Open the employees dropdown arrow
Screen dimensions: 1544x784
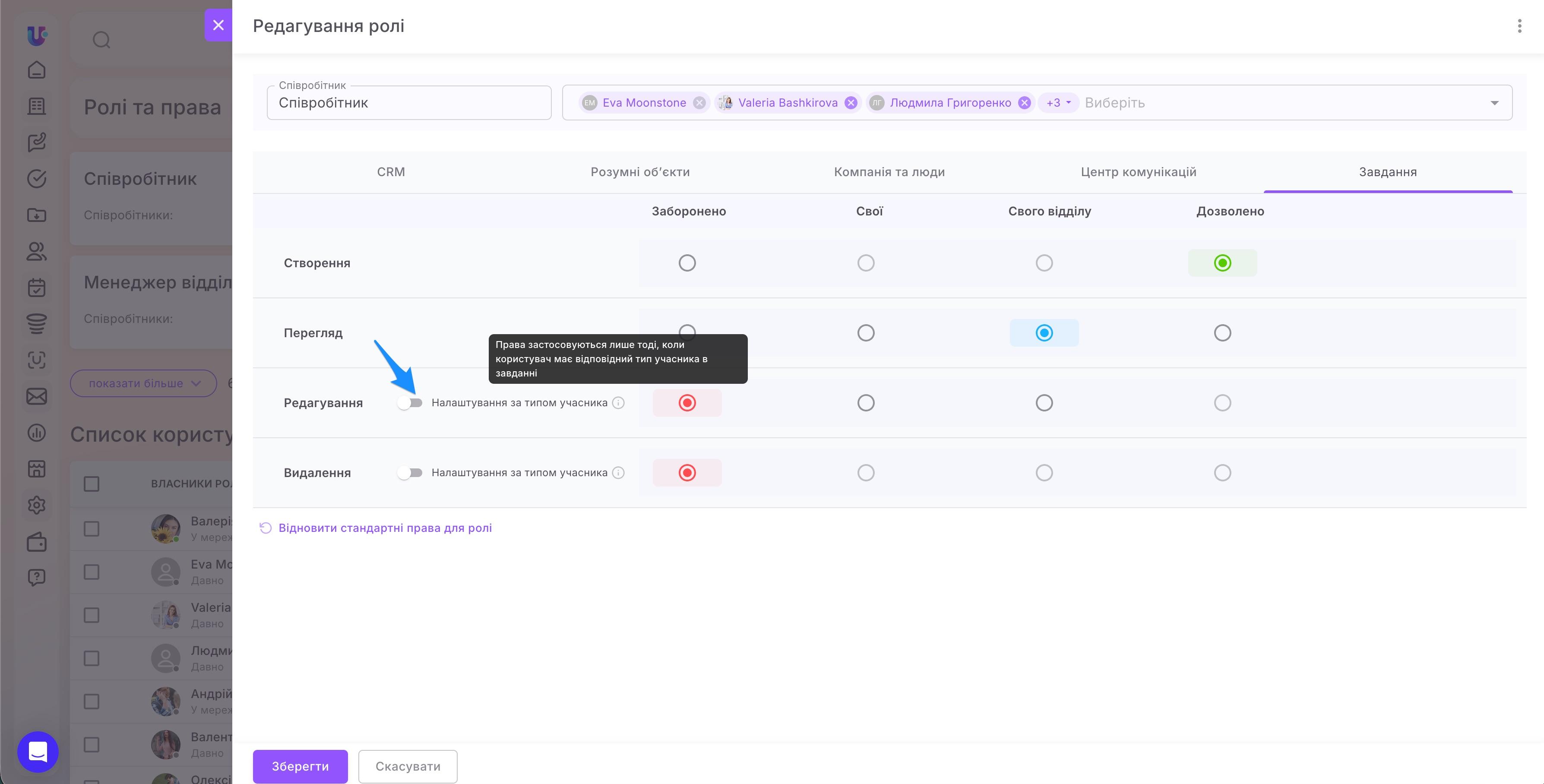pyautogui.click(x=1494, y=102)
